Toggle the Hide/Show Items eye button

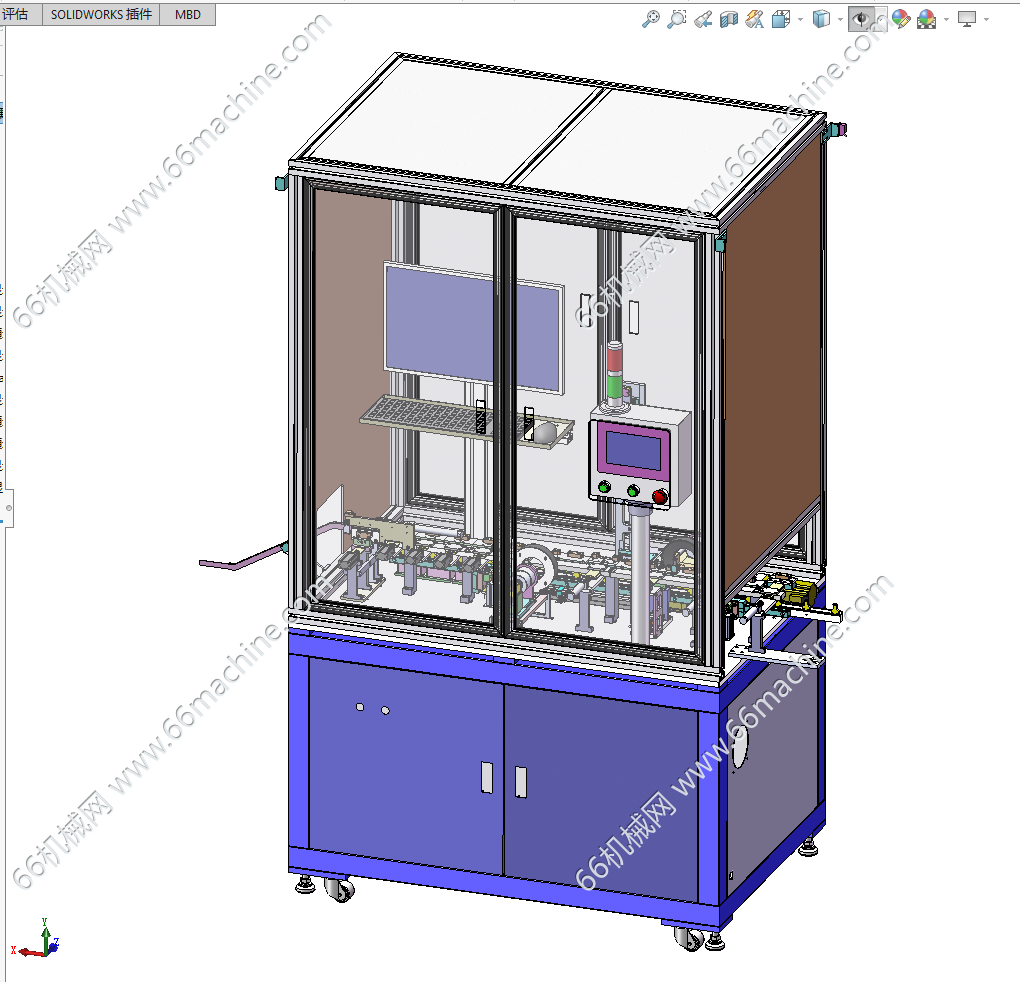pos(861,20)
